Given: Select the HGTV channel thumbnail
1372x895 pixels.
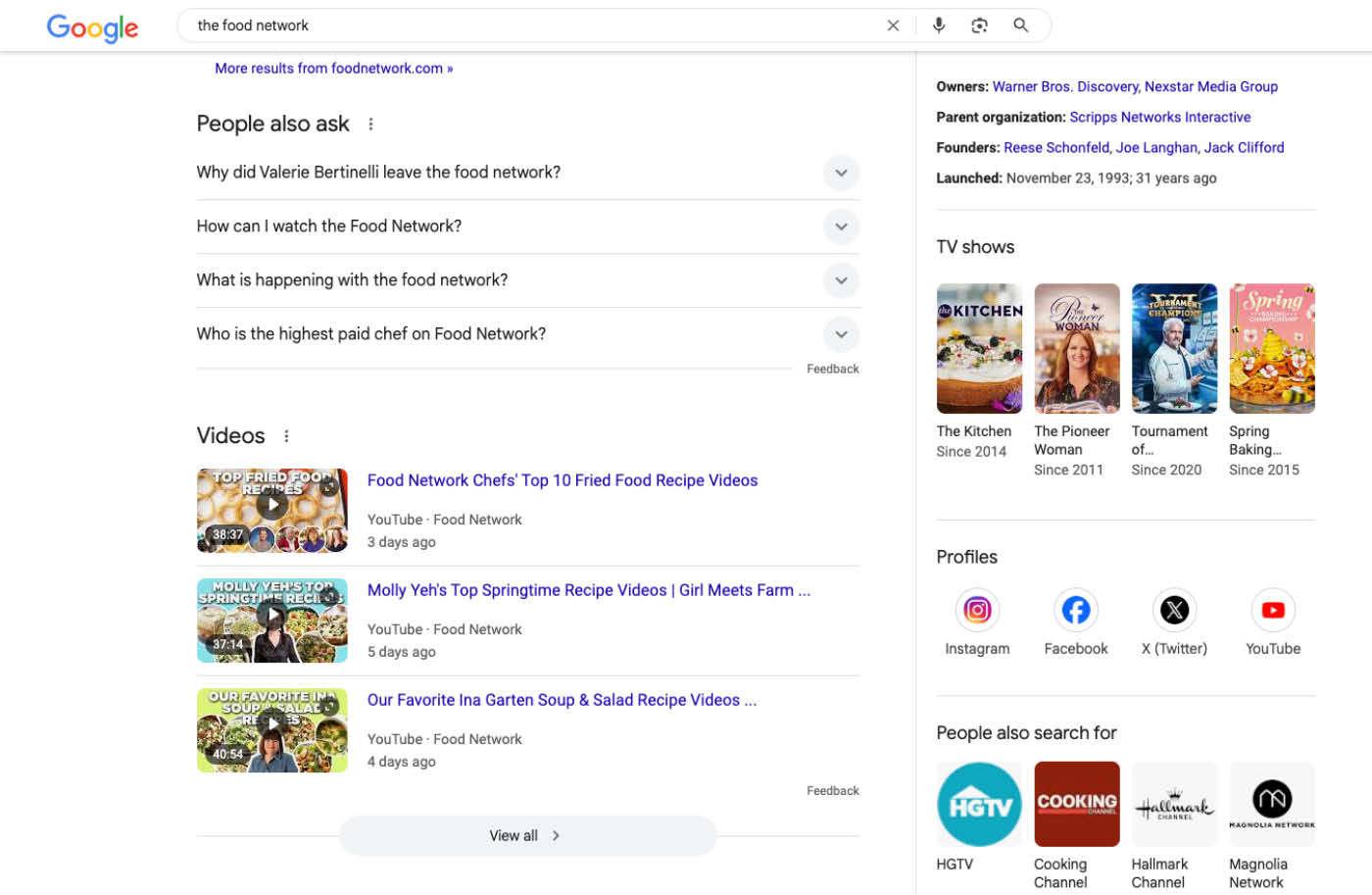Looking at the screenshot, I should (x=978, y=804).
